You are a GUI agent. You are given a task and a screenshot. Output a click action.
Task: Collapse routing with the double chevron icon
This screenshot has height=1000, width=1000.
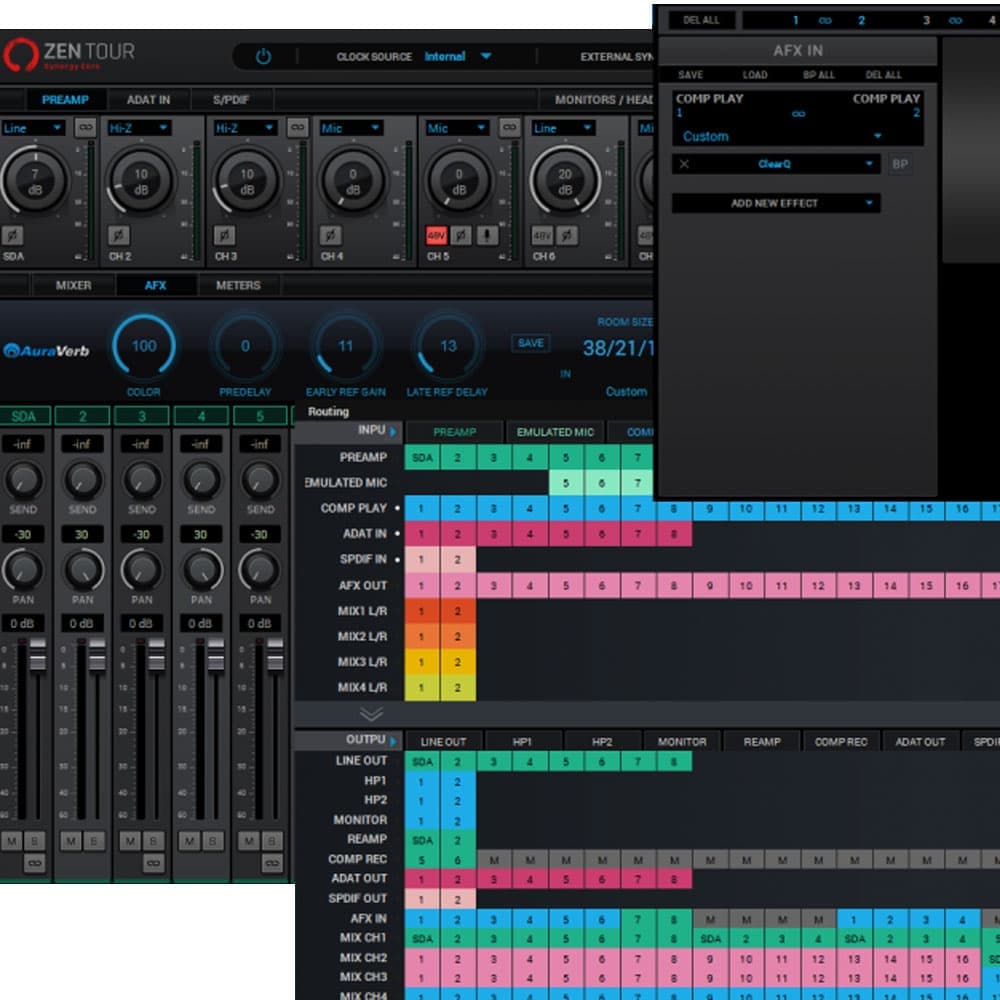(x=371, y=713)
